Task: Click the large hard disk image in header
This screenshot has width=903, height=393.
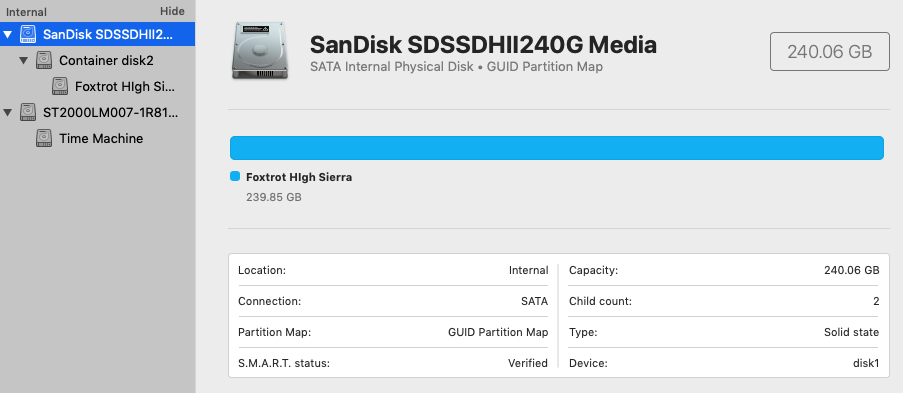Action: pyautogui.click(x=262, y=51)
